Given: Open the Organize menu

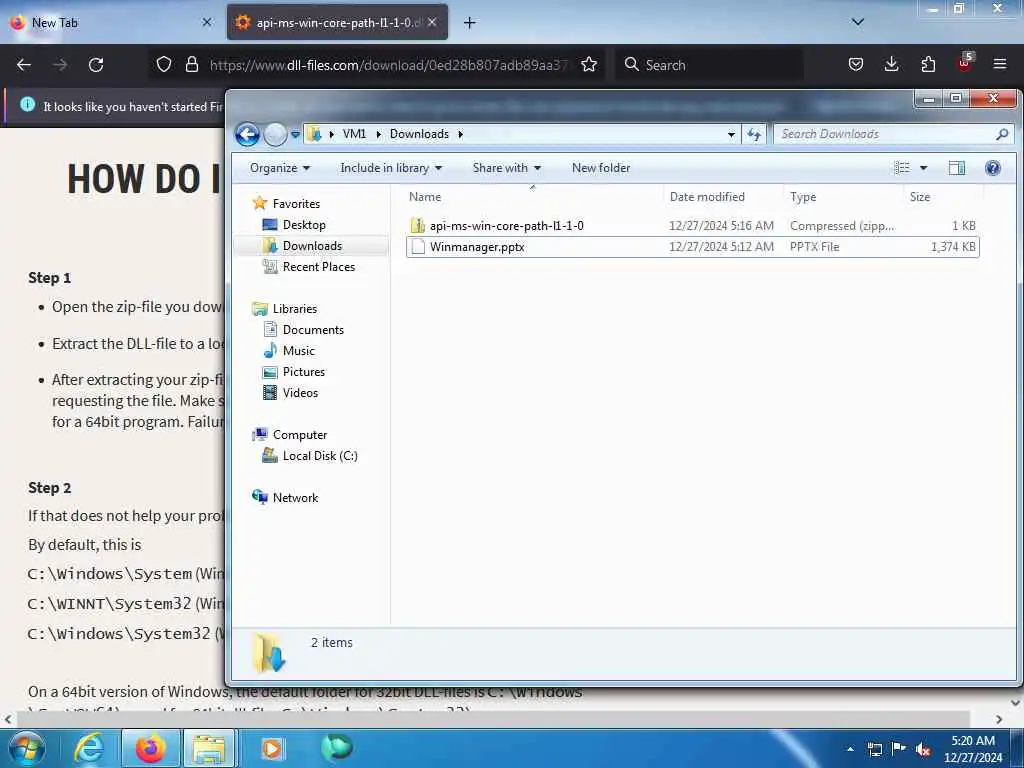Looking at the screenshot, I should (x=280, y=168).
